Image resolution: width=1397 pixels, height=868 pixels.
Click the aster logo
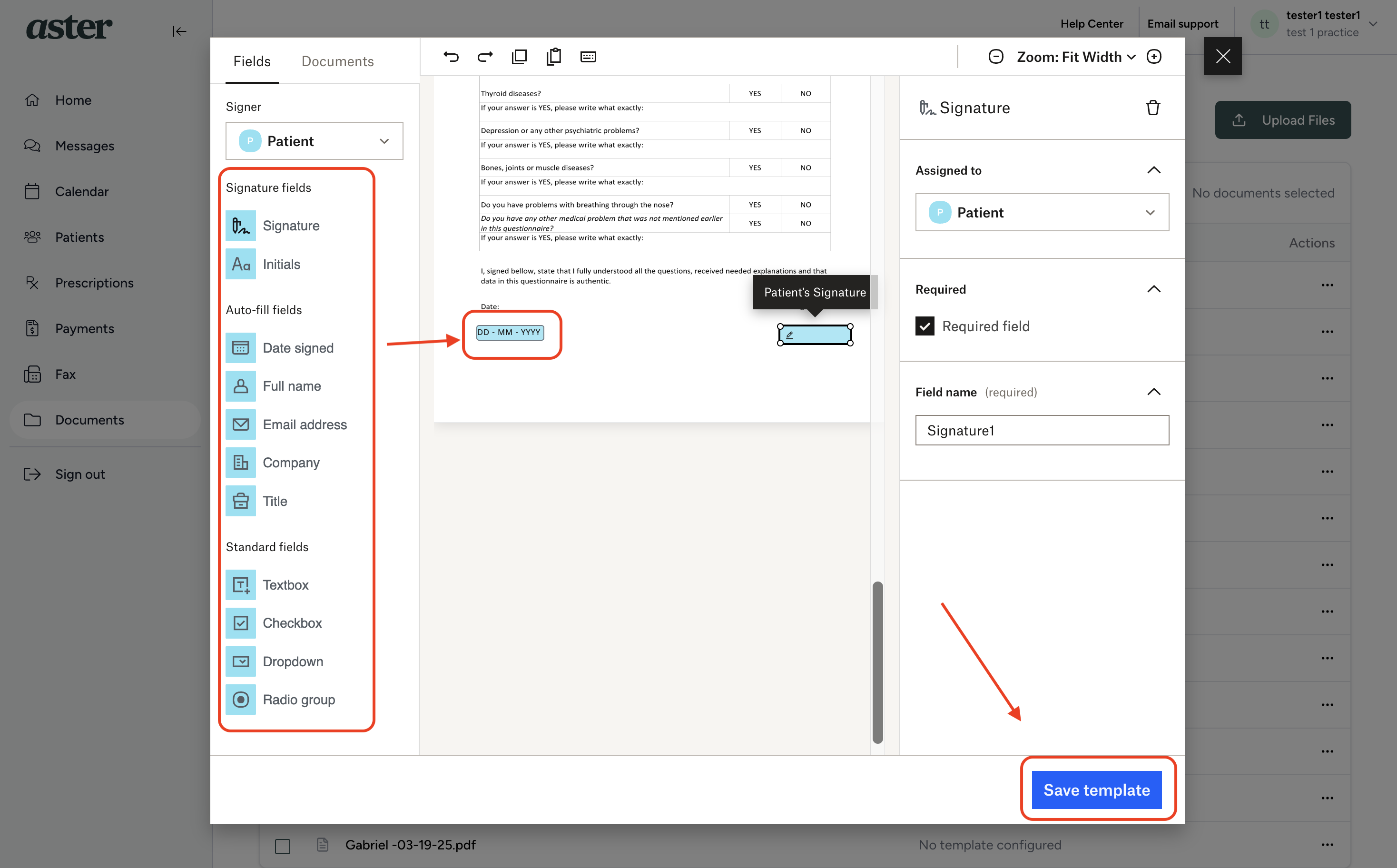[69, 27]
